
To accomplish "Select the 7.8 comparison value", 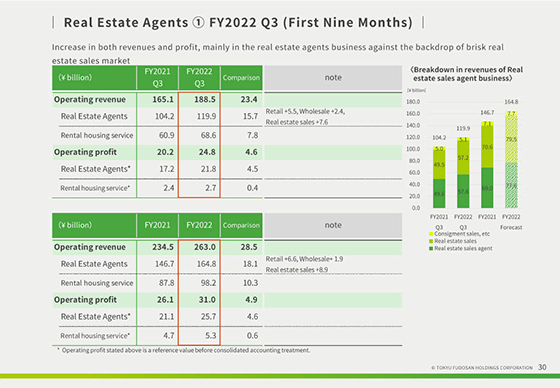I will (252, 135).
